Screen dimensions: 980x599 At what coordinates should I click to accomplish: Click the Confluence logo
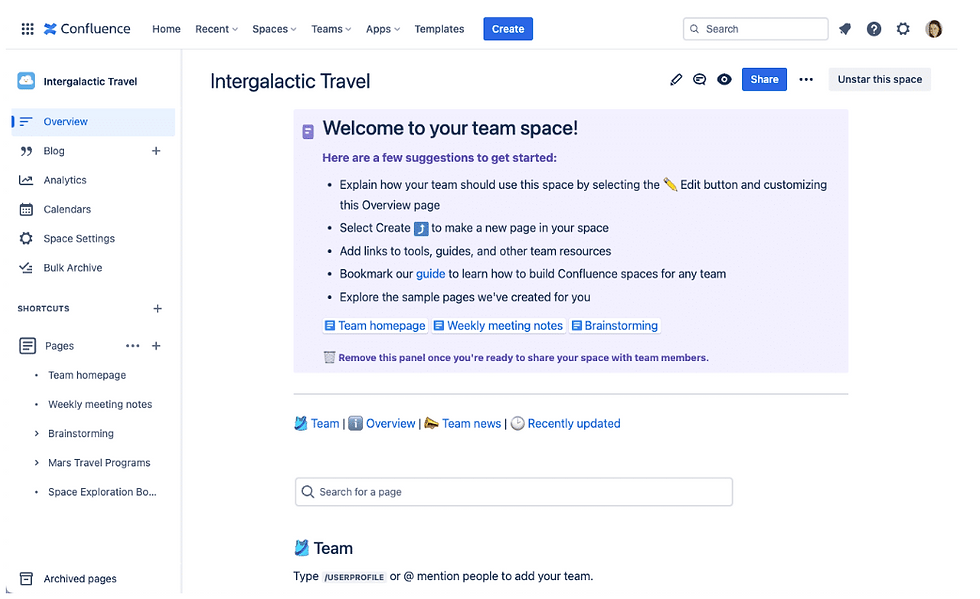tap(87, 29)
